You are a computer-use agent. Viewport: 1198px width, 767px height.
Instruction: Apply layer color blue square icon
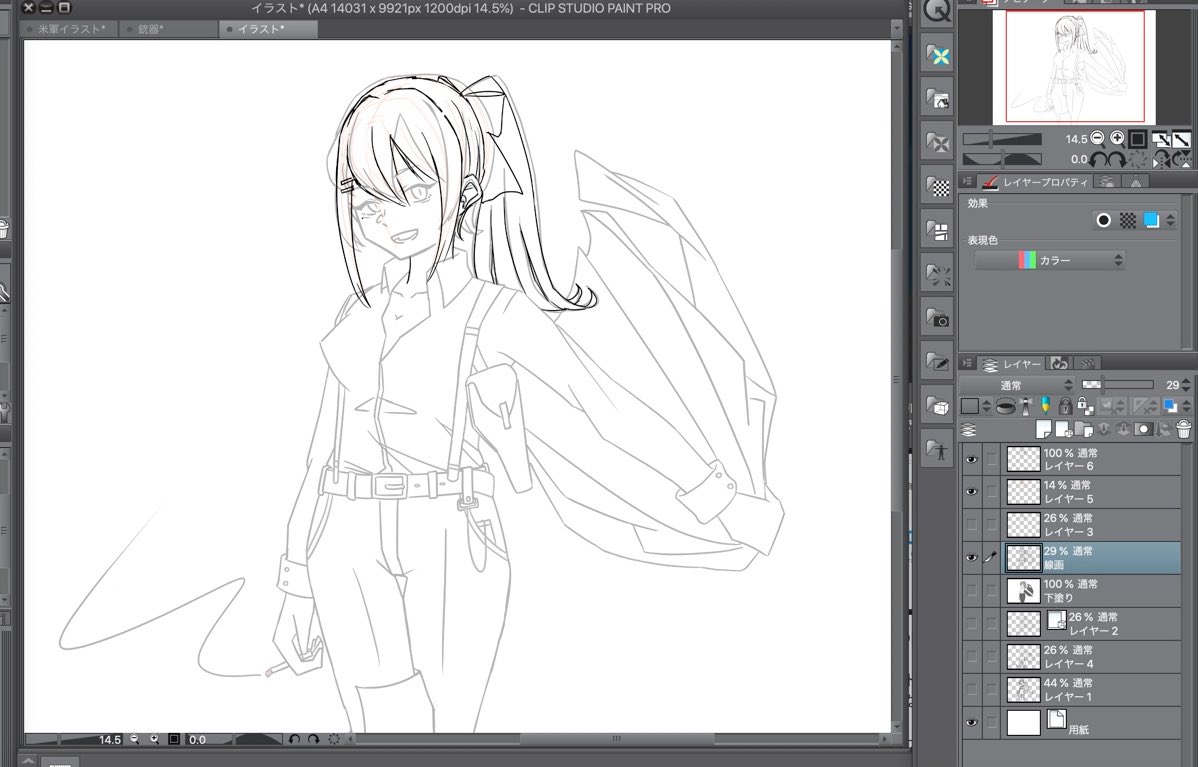[x=1151, y=220]
